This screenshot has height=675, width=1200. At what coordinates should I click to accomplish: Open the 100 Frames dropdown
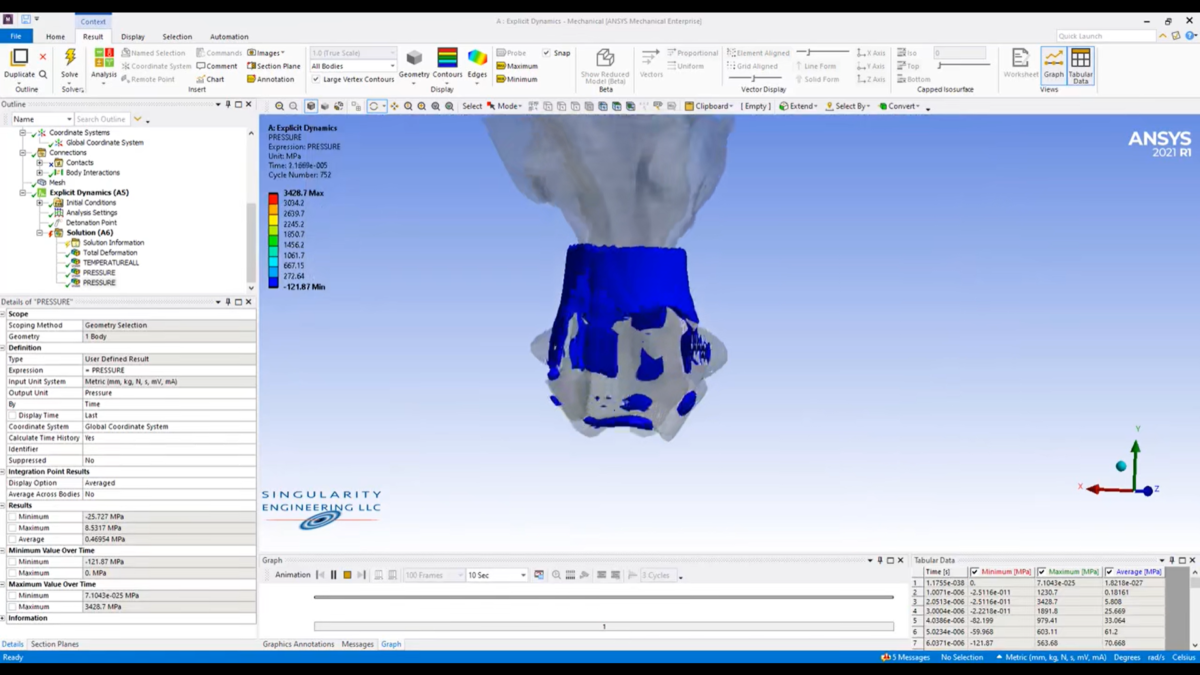tap(432, 575)
